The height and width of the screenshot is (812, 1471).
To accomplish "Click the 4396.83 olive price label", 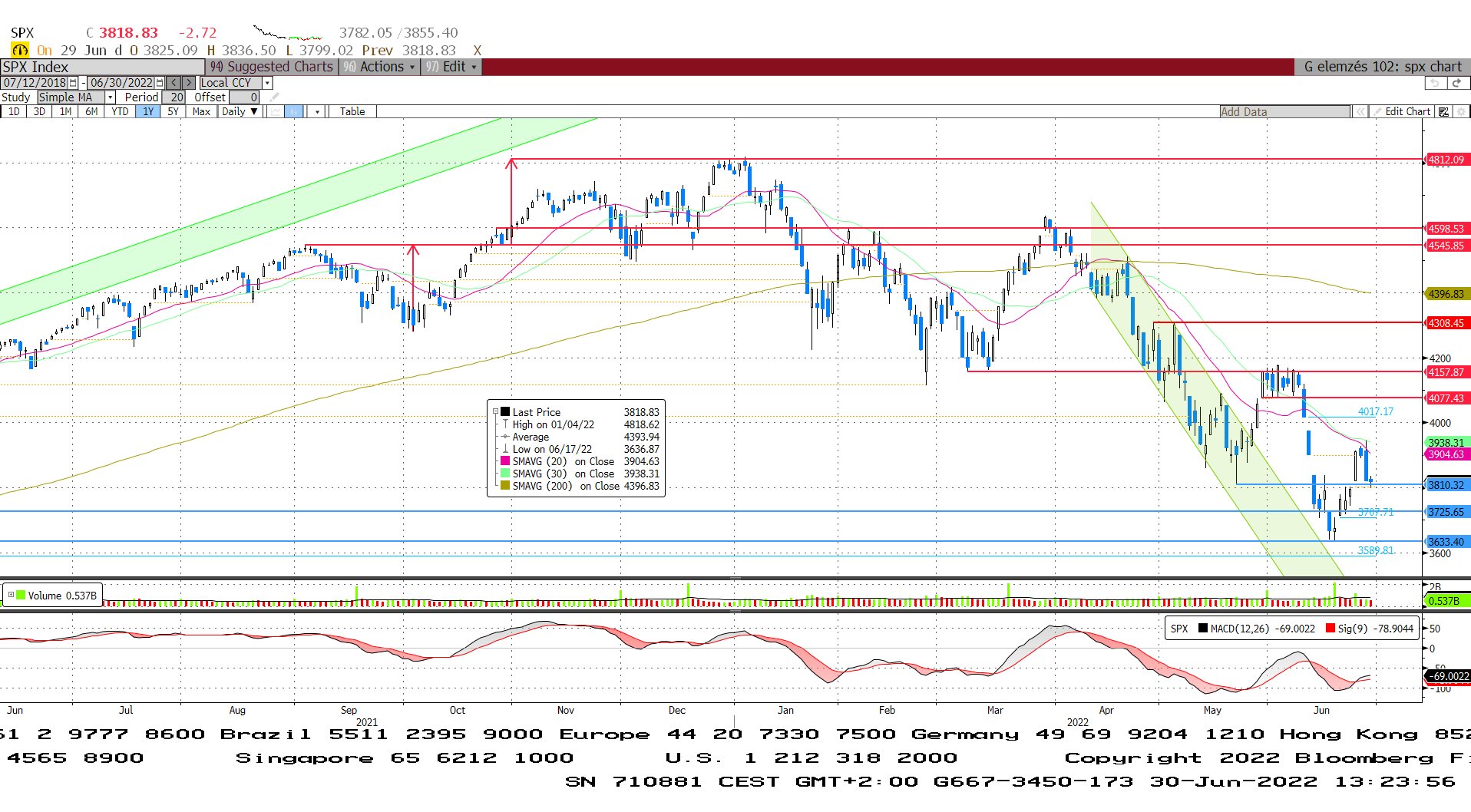I will (x=1447, y=294).
